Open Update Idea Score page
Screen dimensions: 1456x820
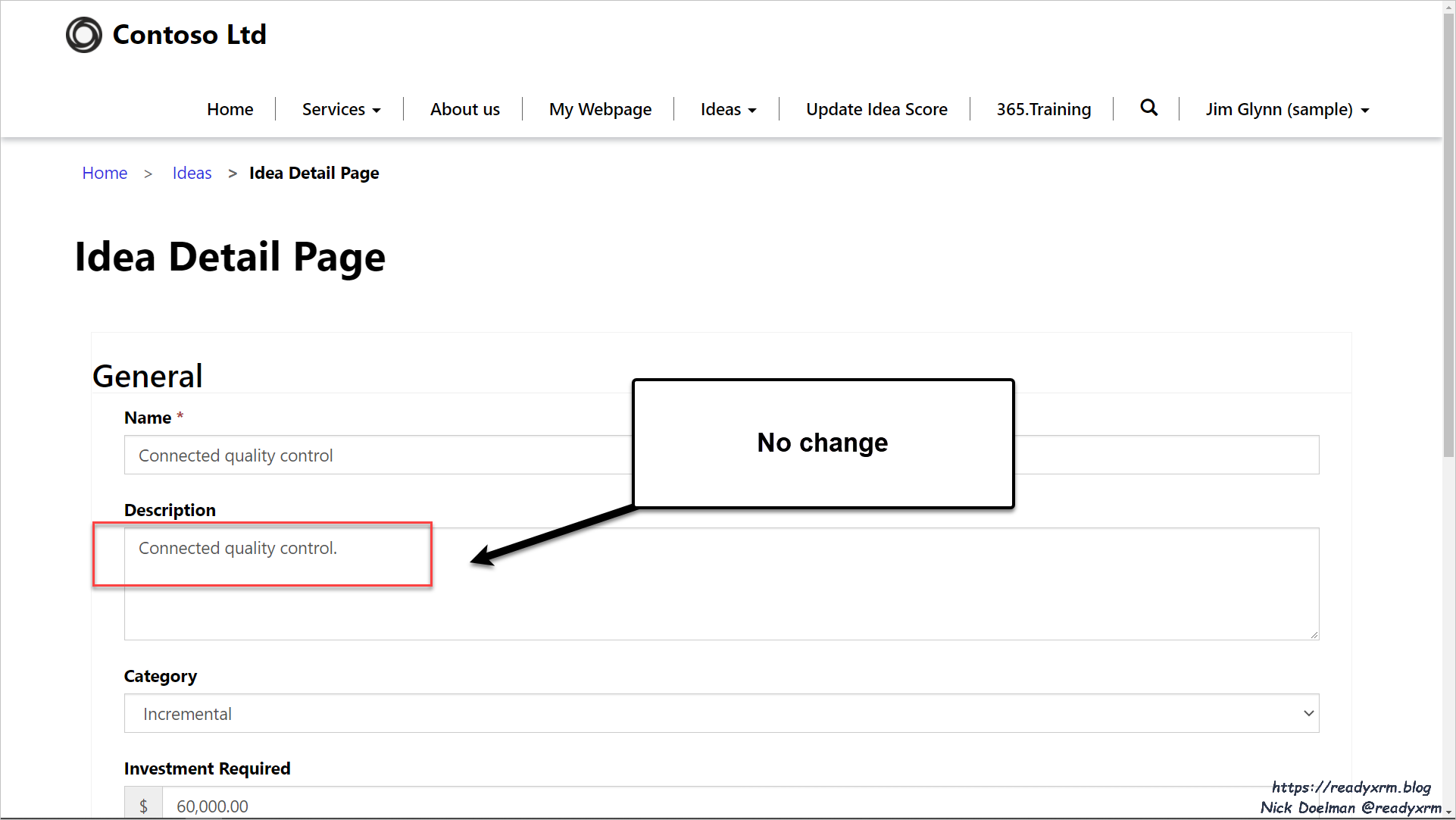[x=876, y=109]
